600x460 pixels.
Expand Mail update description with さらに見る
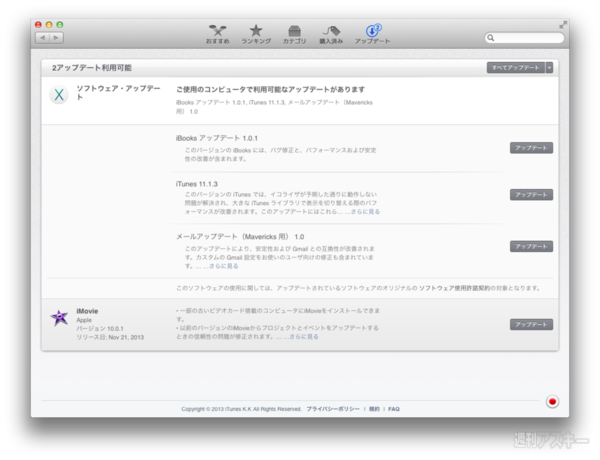(224, 266)
